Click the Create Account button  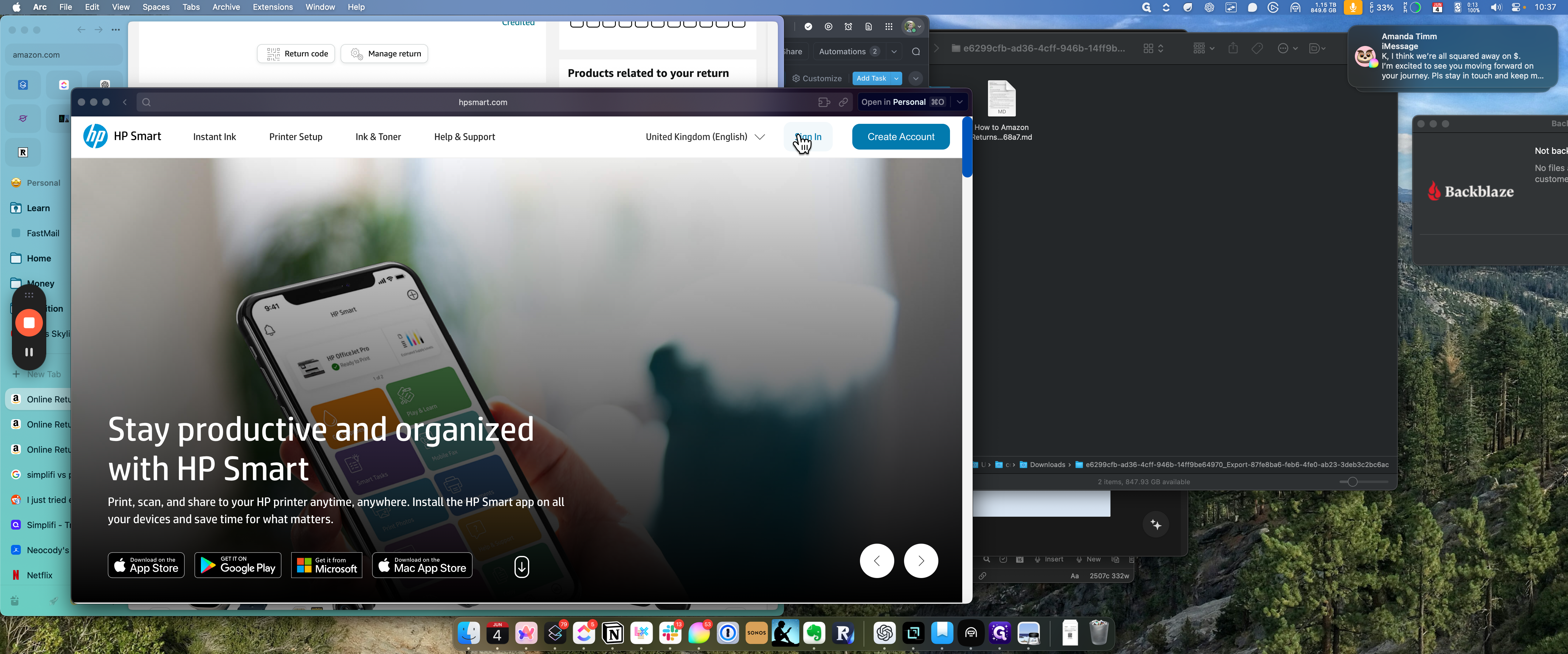pos(901,137)
